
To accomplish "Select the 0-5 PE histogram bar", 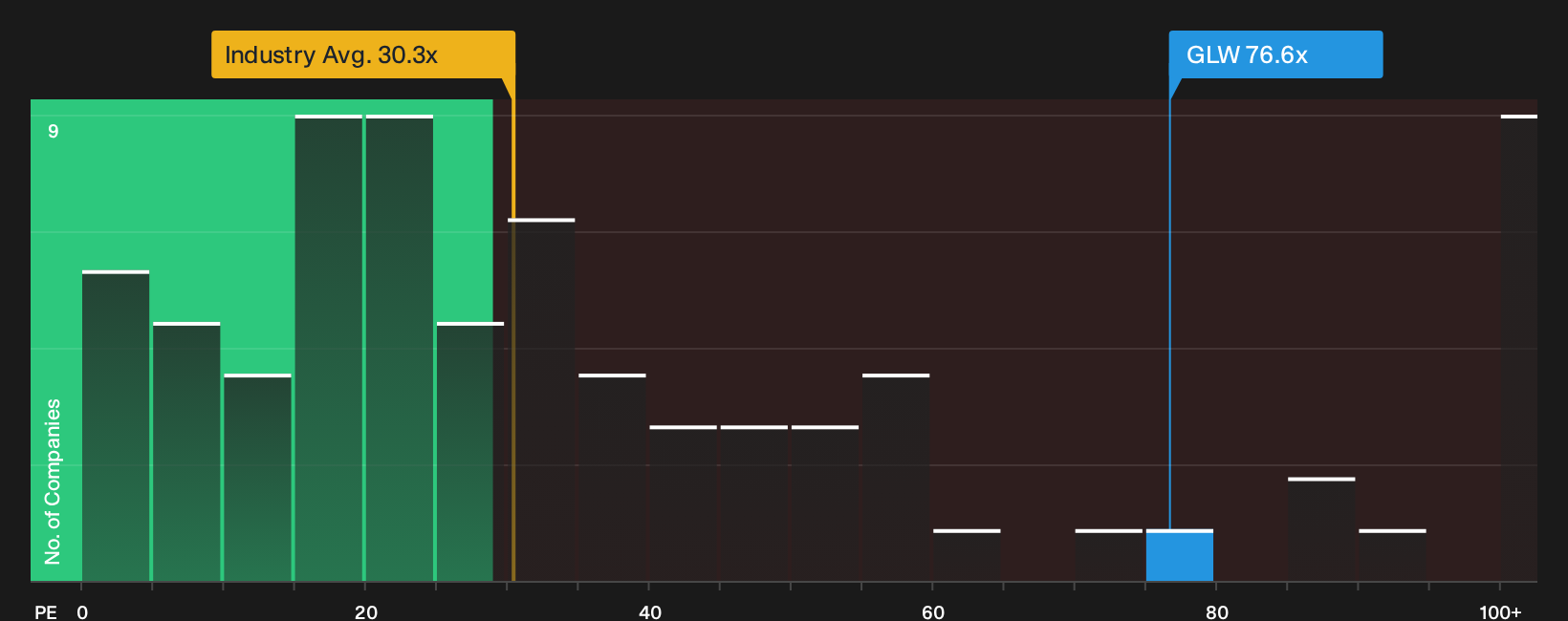I will [116, 426].
